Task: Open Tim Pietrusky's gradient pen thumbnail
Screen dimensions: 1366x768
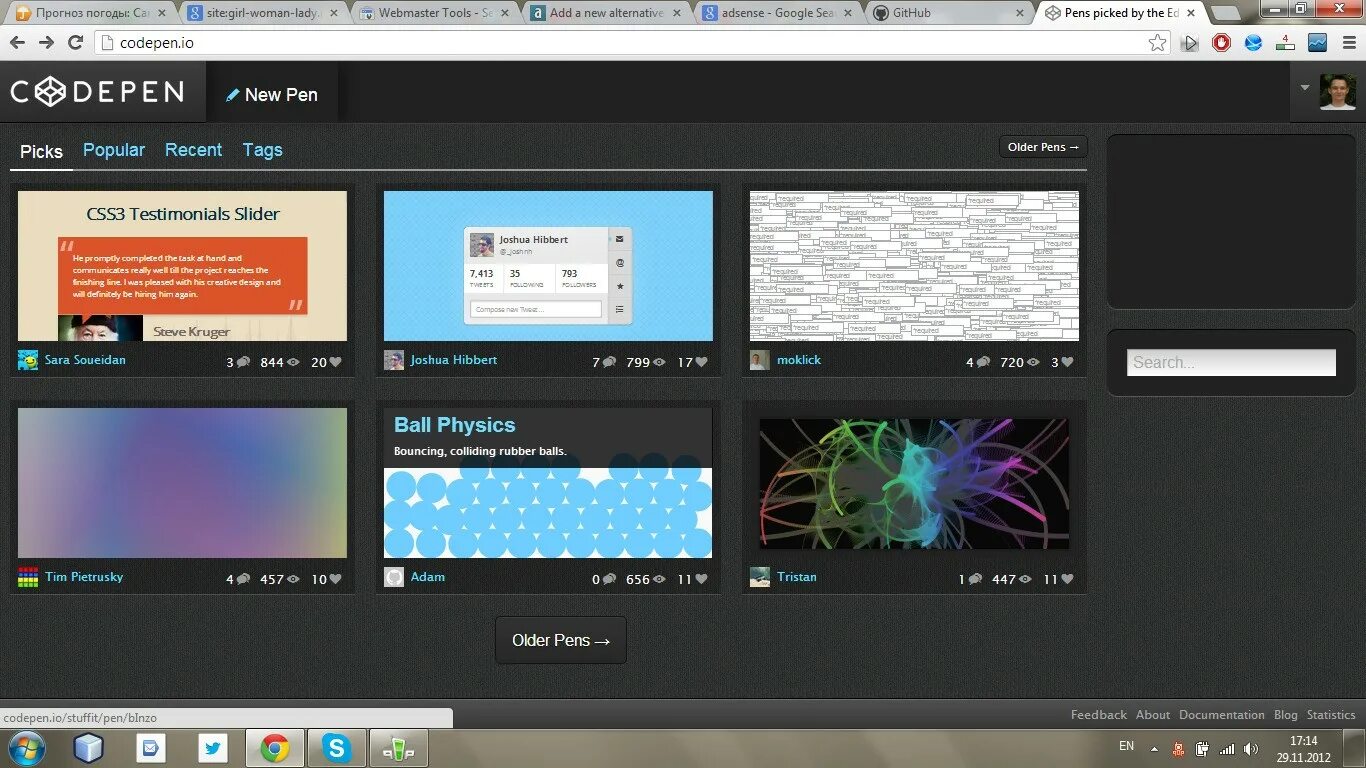Action: (x=182, y=483)
